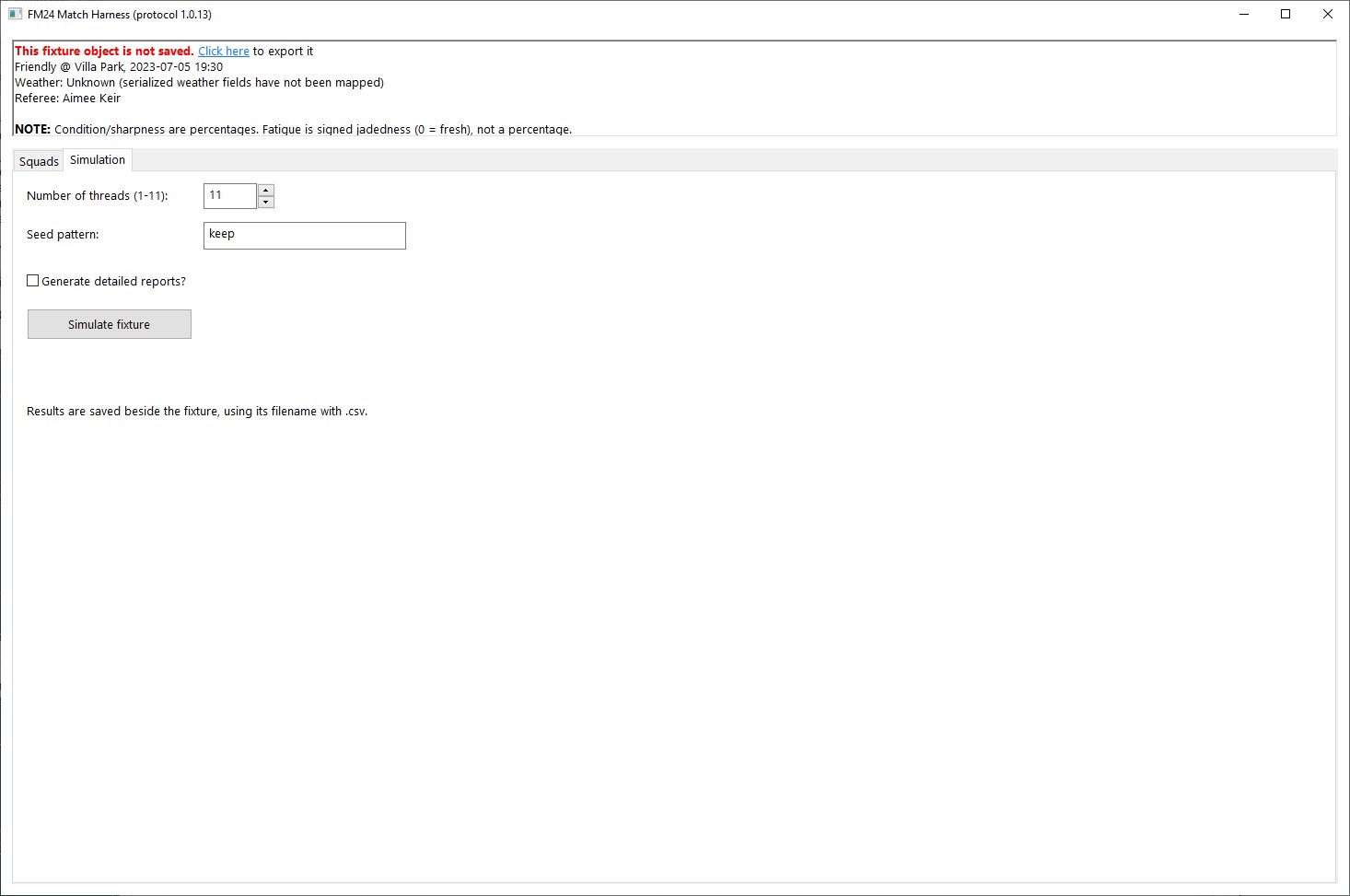Decrease thread count with down arrow

[x=266, y=202]
